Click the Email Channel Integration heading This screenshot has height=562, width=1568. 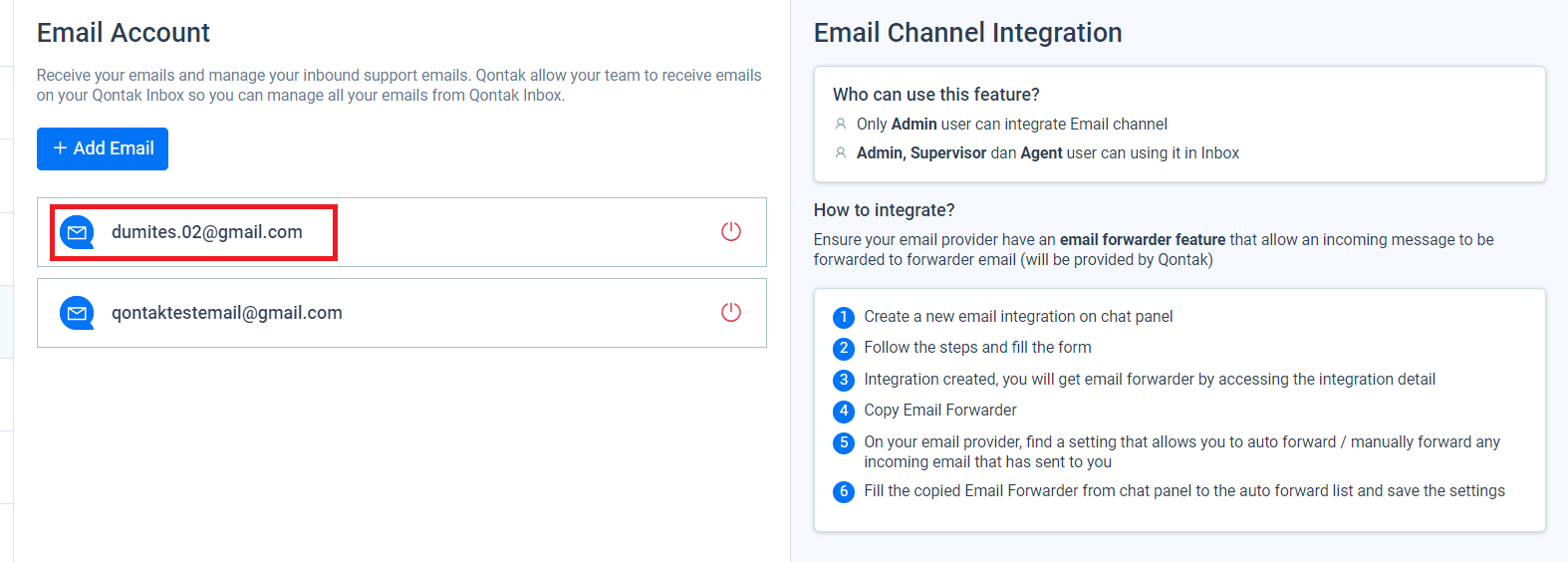coord(967,33)
